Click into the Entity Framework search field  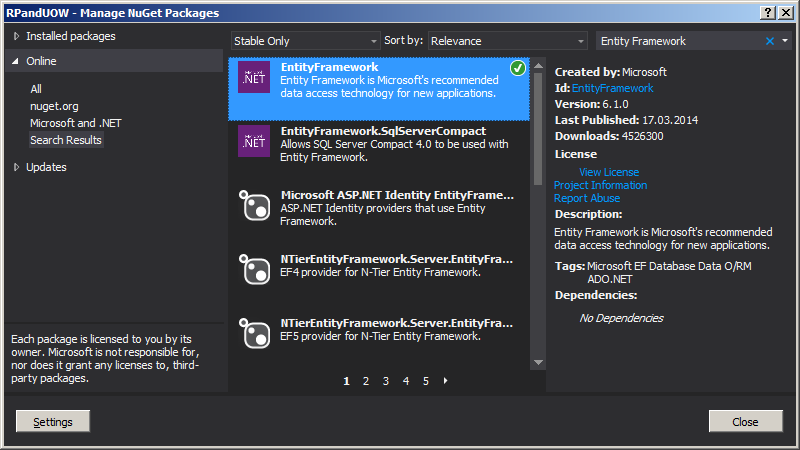pyautogui.click(x=680, y=41)
